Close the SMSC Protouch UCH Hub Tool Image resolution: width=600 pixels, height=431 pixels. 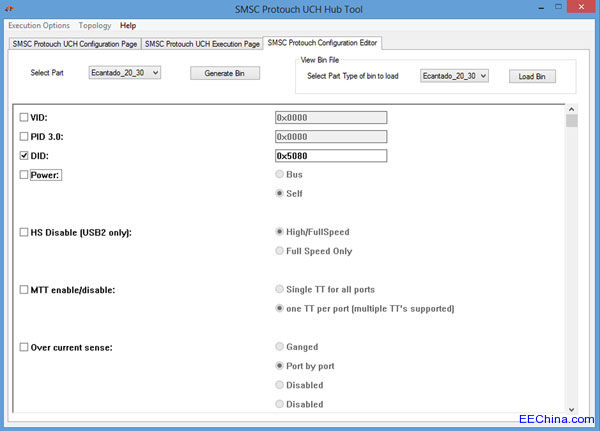click(581, 7)
